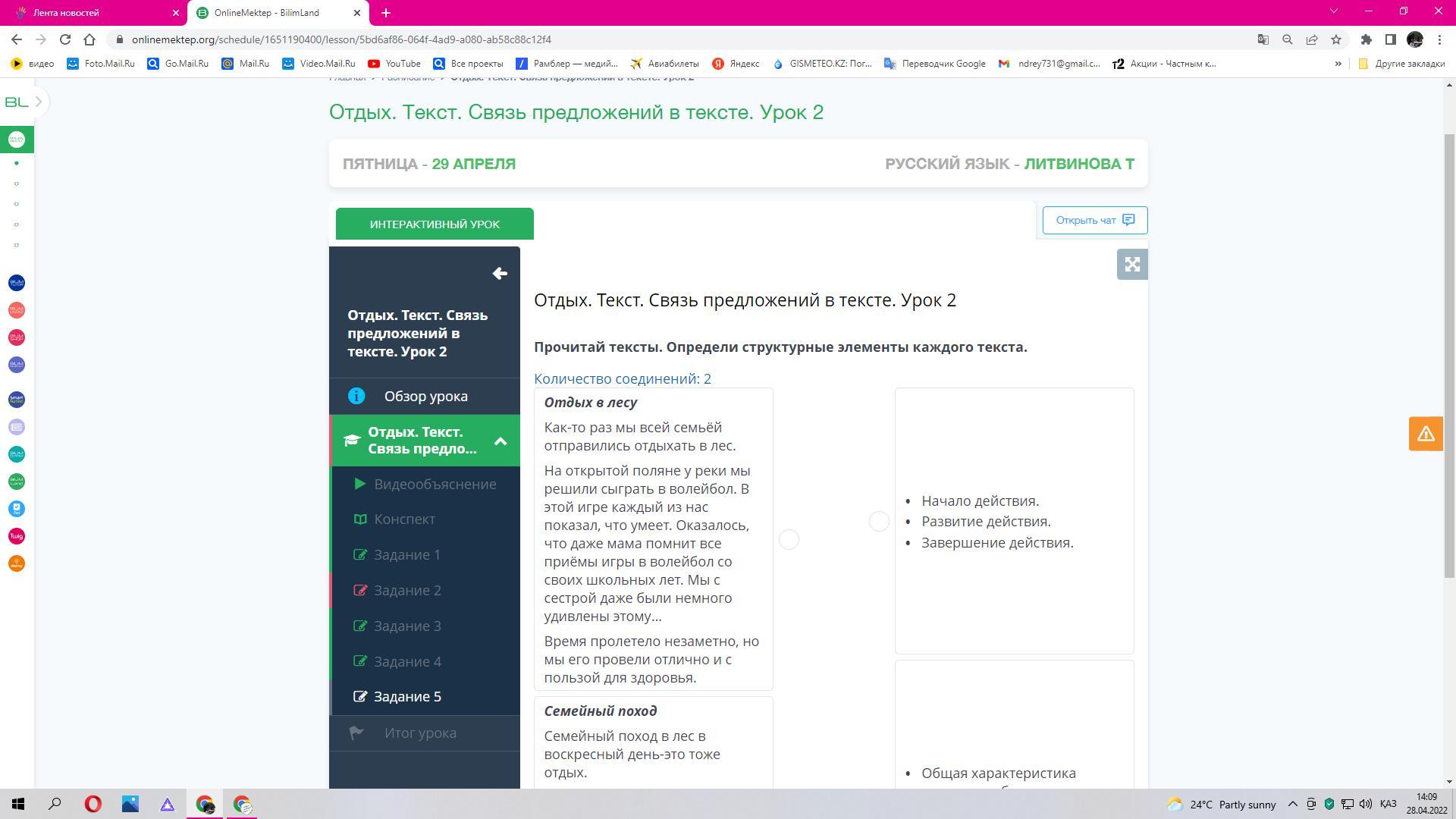Click the back arrow in lesson sidebar
The height and width of the screenshot is (819, 1456).
(x=499, y=274)
